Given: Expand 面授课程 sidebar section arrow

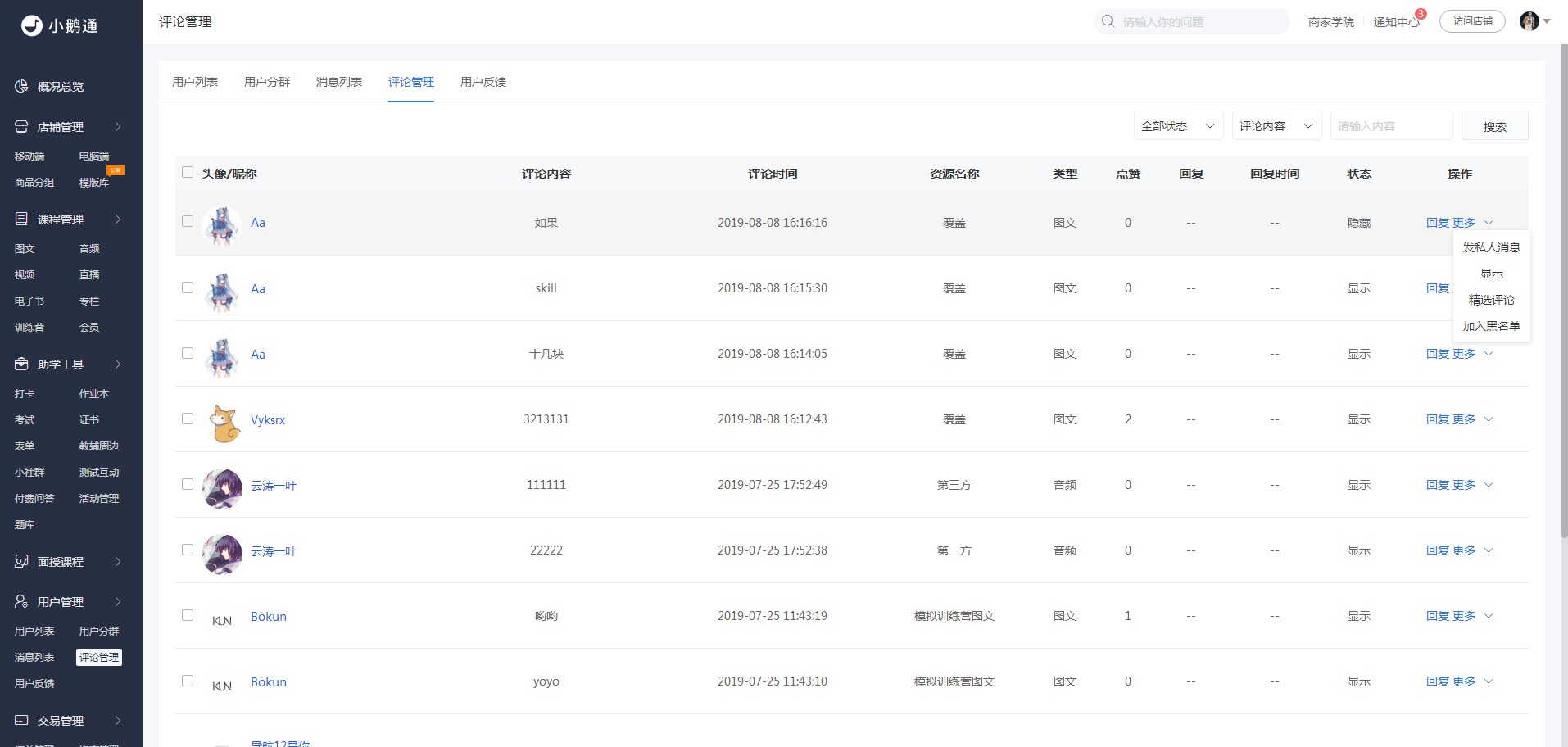Looking at the screenshot, I should point(118,561).
